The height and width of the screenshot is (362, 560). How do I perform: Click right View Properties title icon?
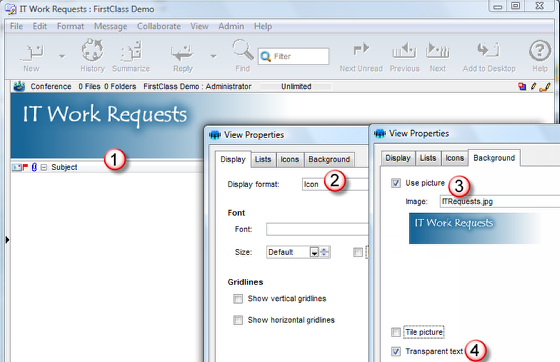point(380,134)
